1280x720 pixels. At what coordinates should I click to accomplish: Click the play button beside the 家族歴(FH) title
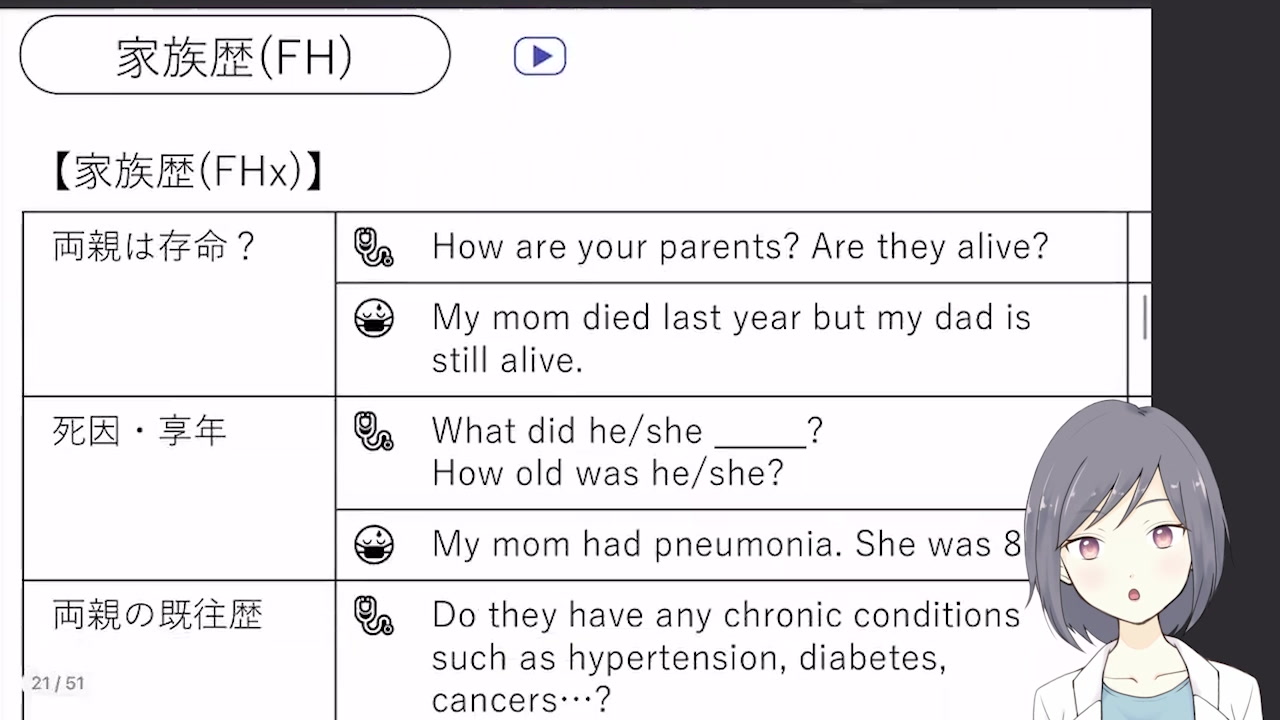[540, 56]
